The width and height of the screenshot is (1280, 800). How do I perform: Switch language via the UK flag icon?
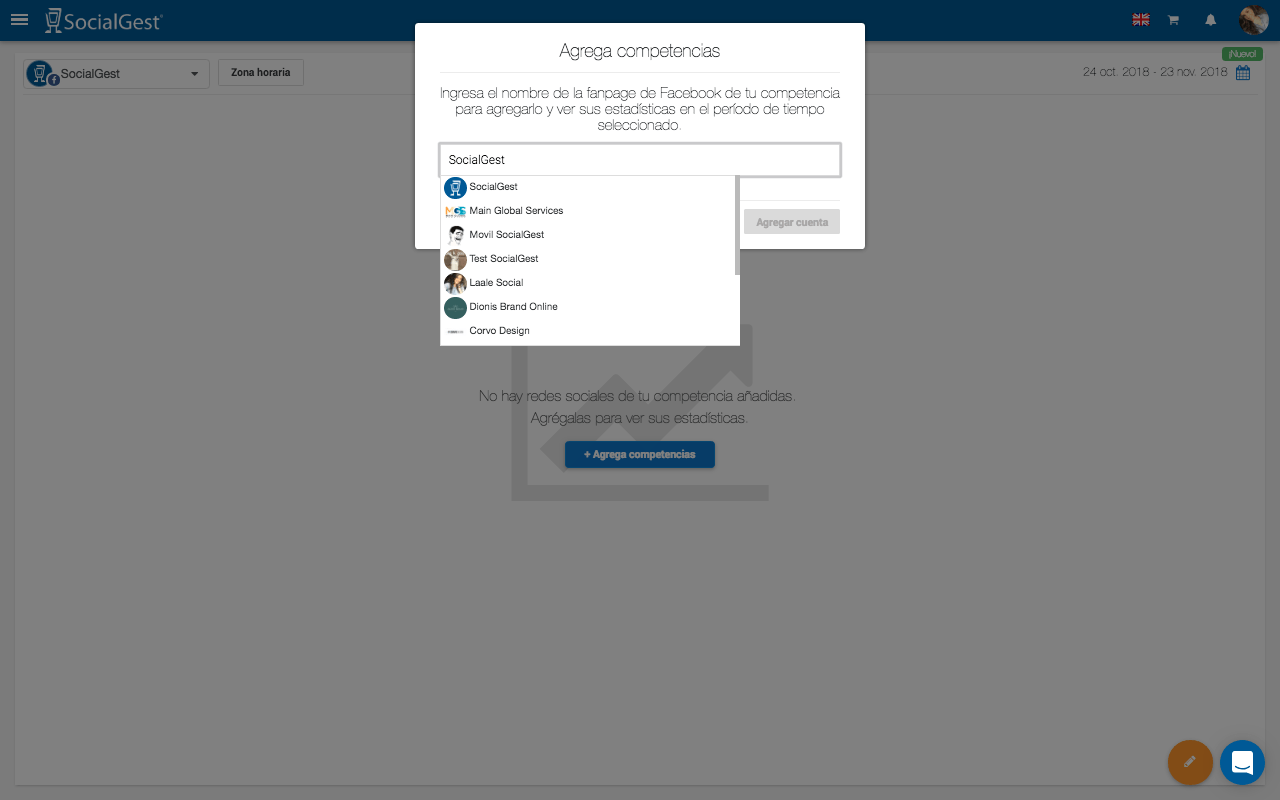click(1140, 20)
